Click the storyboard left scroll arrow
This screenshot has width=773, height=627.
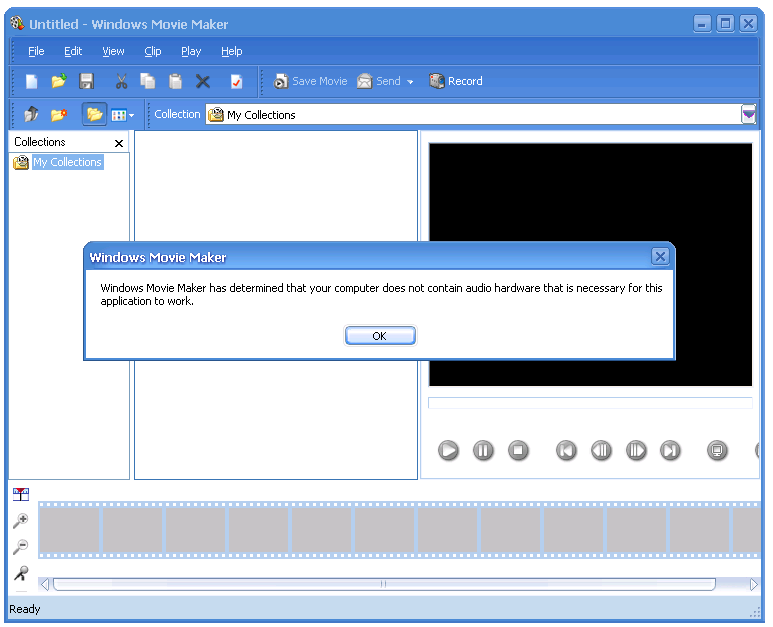[x=45, y=585]
